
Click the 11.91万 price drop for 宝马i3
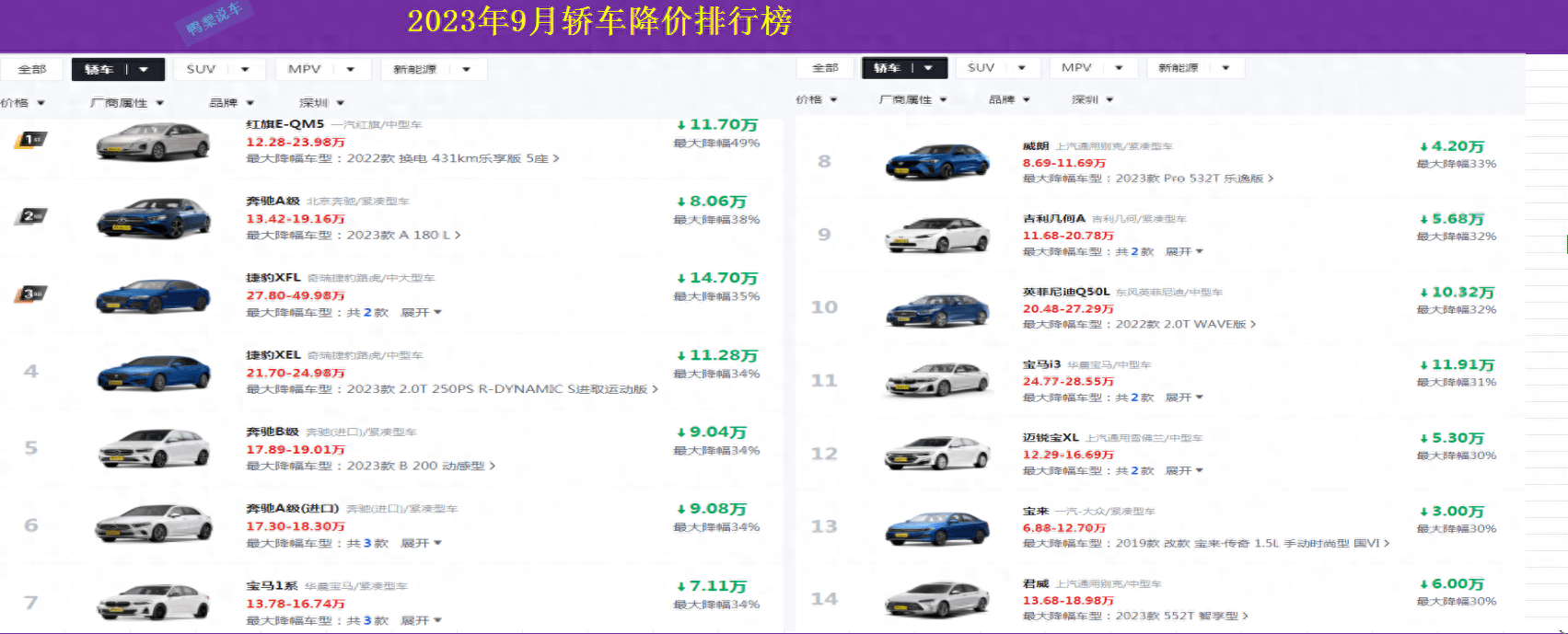click(x=1457, y=365)
